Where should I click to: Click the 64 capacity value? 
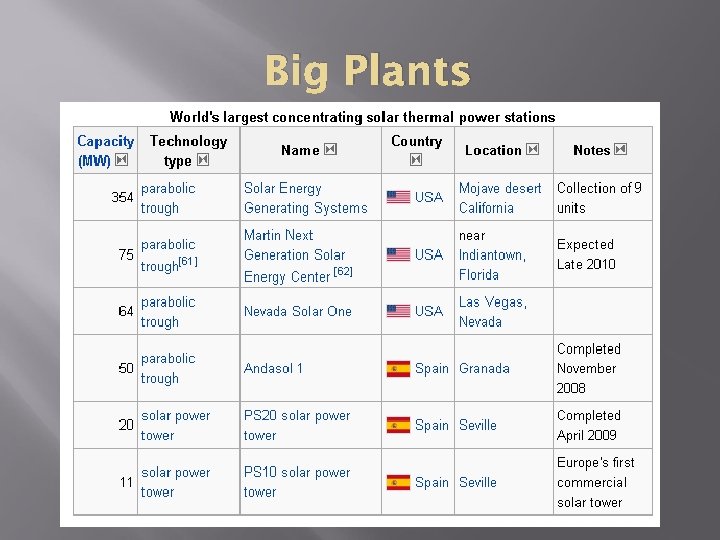pos(126,311)
